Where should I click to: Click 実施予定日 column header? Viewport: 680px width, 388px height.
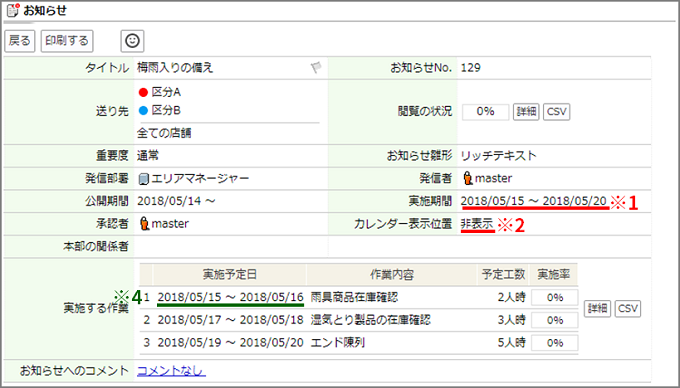pos(229,274)
